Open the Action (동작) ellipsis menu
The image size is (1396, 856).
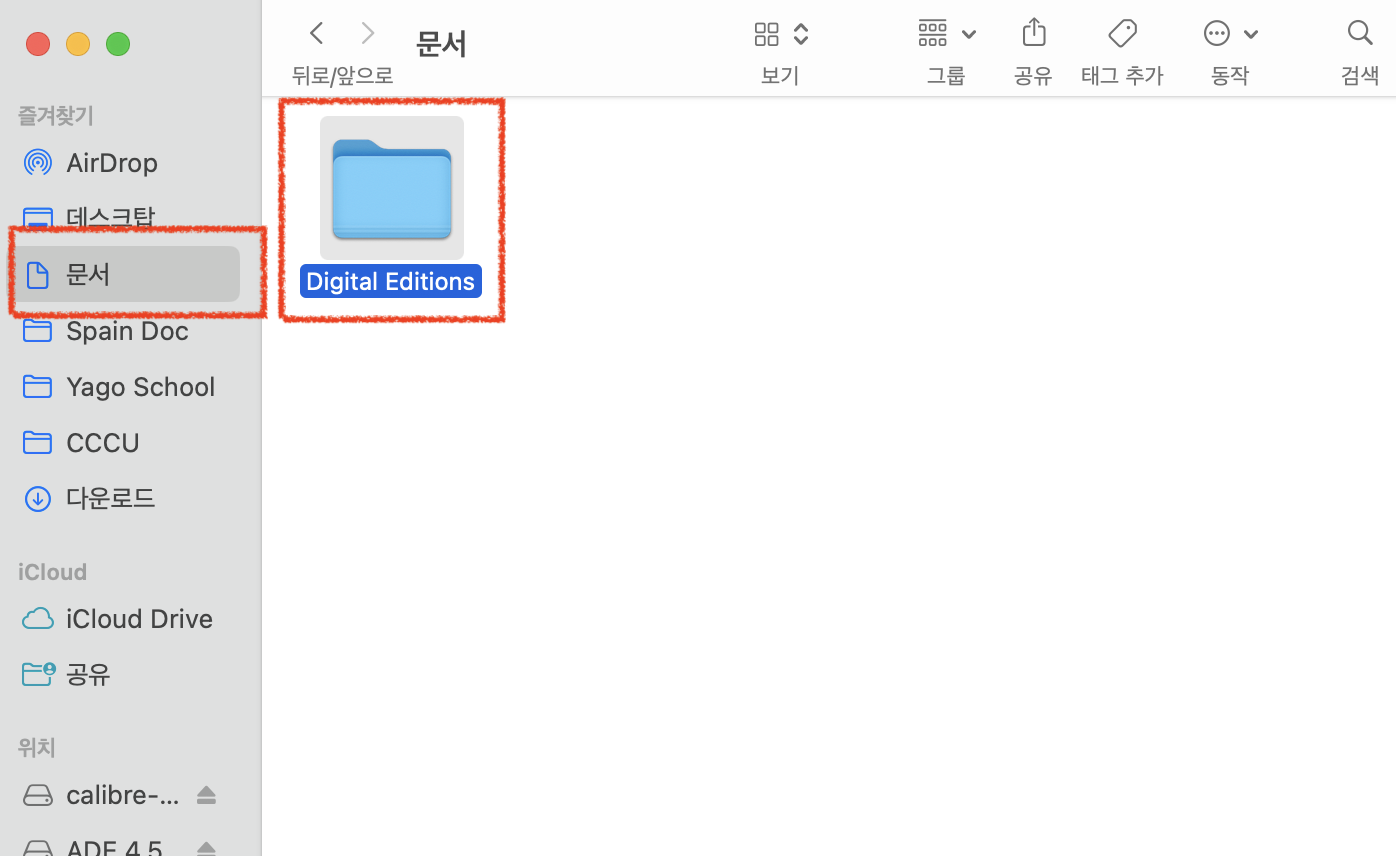1230,34
